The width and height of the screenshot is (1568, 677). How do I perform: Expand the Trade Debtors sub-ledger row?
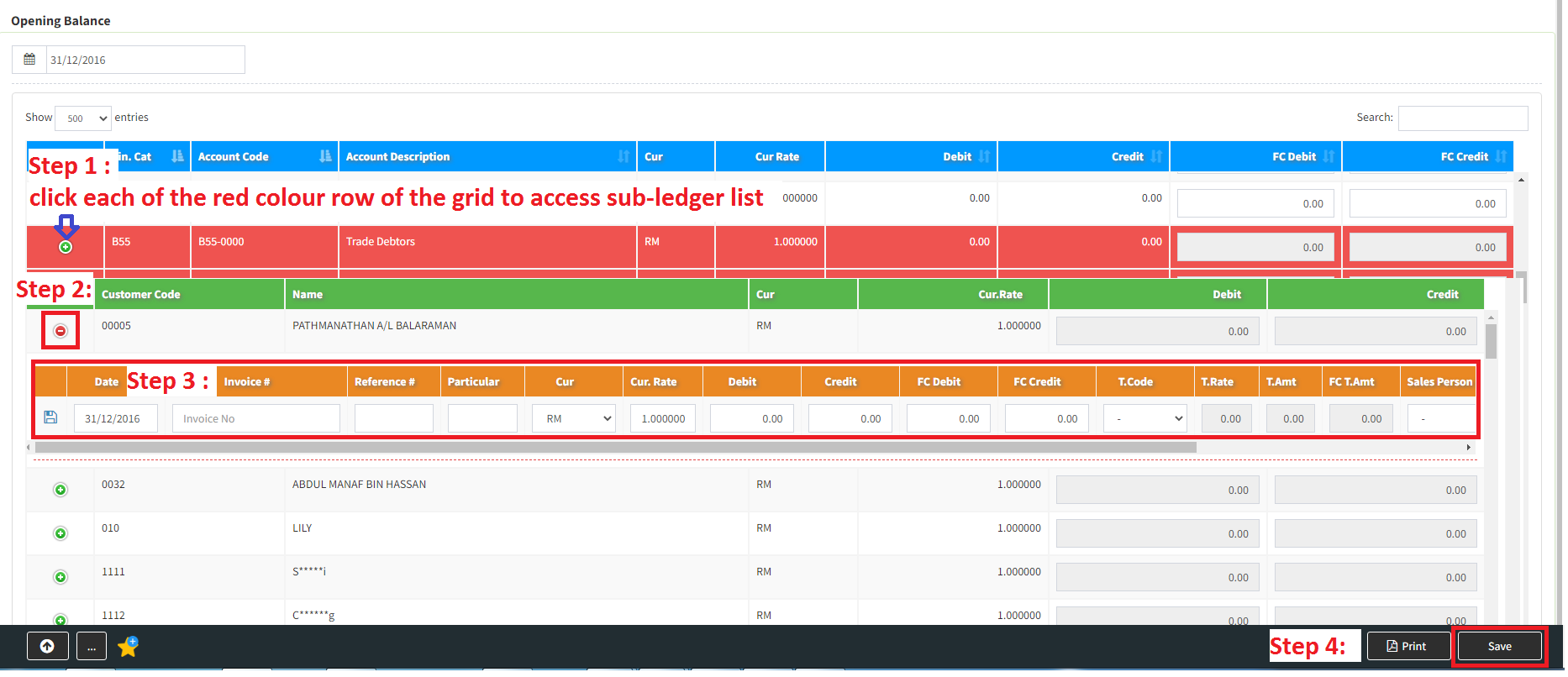66,247
